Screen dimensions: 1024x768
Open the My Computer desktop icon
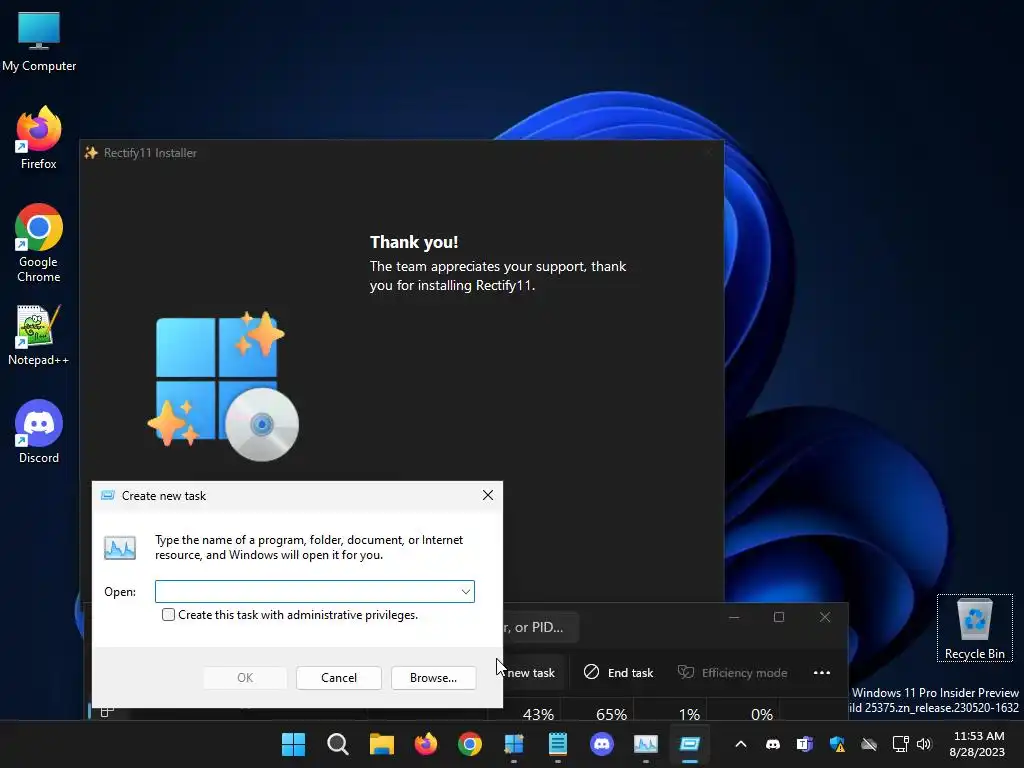tap(39, 40)
